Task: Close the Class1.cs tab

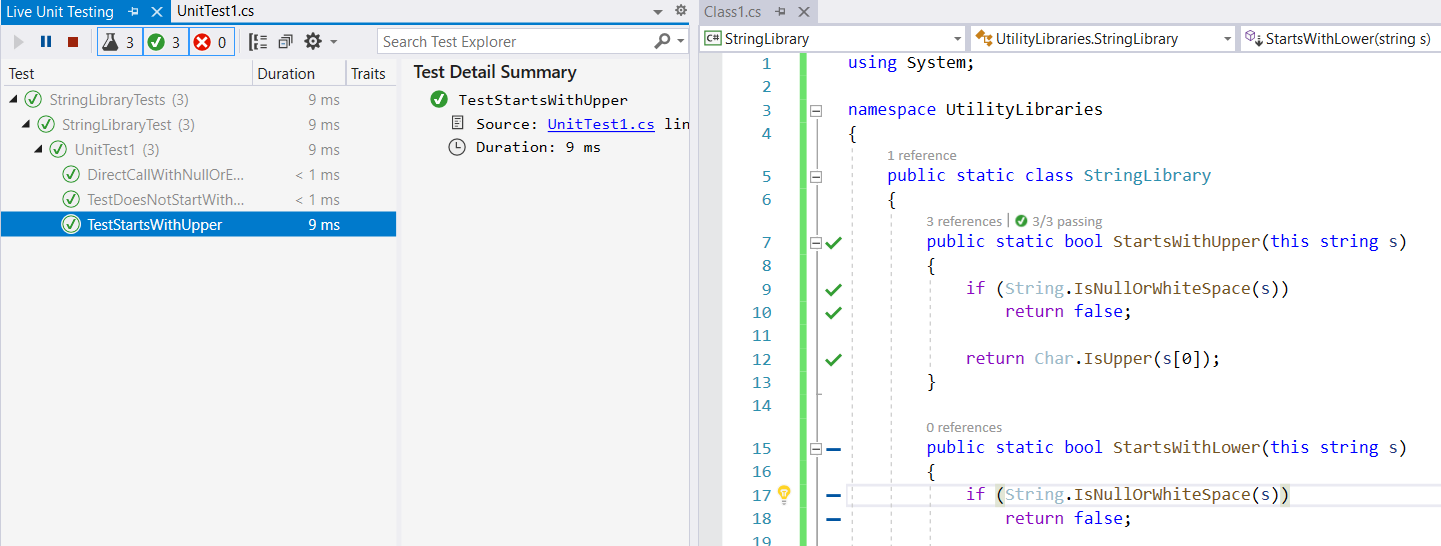Action: pos(803,12)
